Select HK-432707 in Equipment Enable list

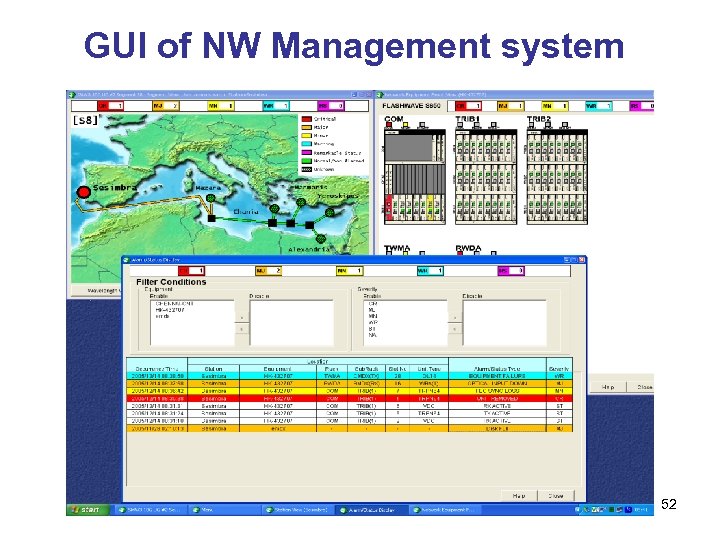click(170, 310)
